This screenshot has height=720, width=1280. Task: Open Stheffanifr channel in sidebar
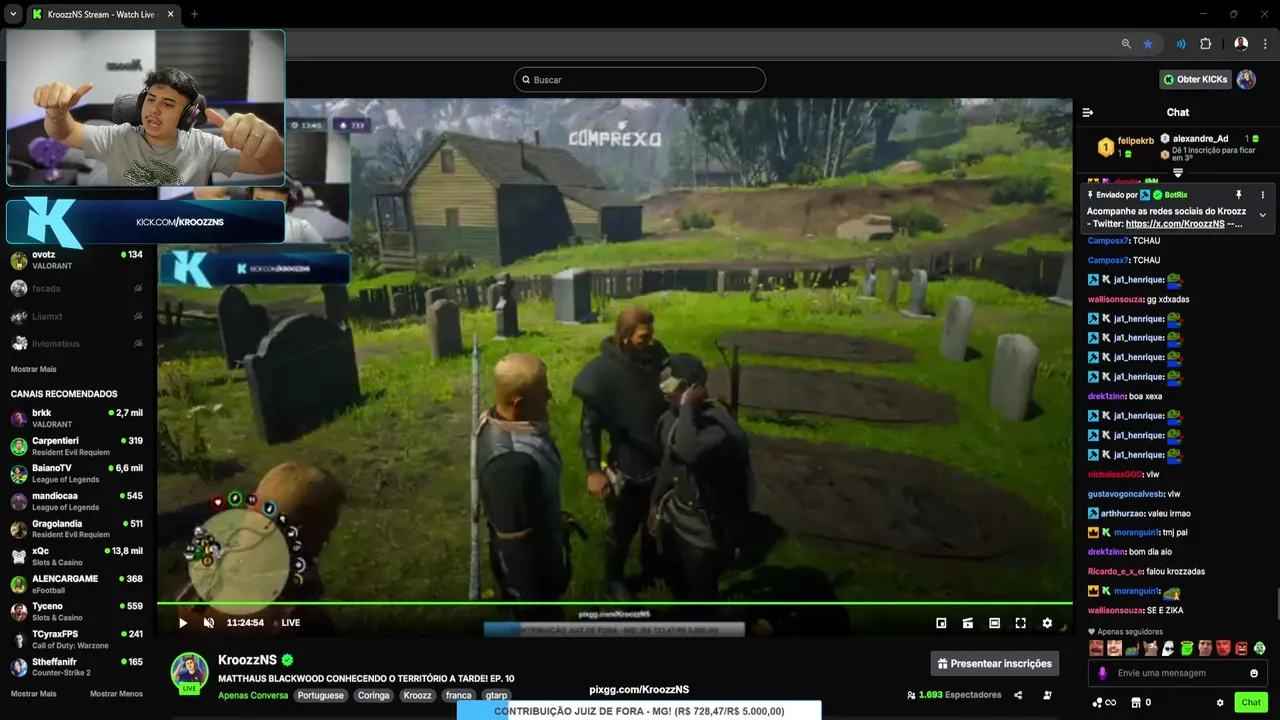tap(77, 667)
